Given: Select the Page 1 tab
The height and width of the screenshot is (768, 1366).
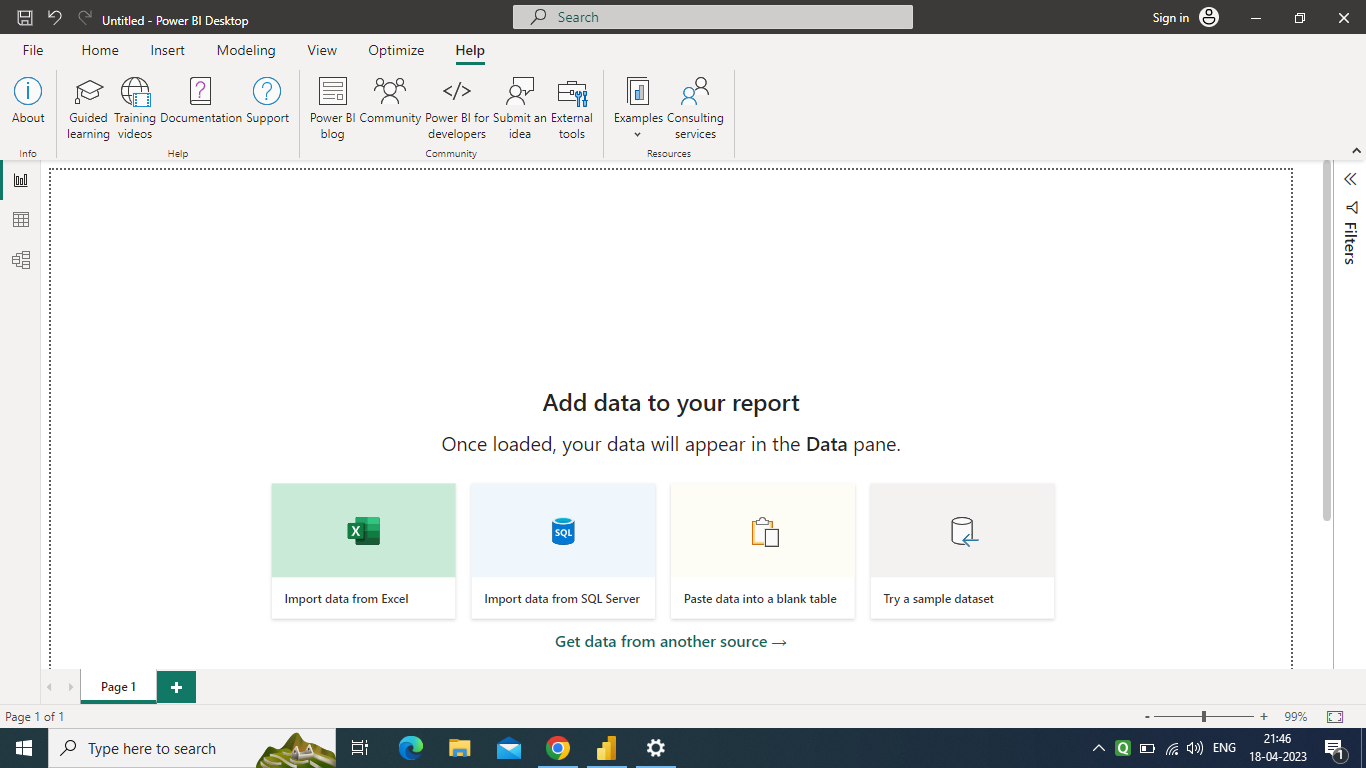Looking at the screenshot, I should pos(118,687).
